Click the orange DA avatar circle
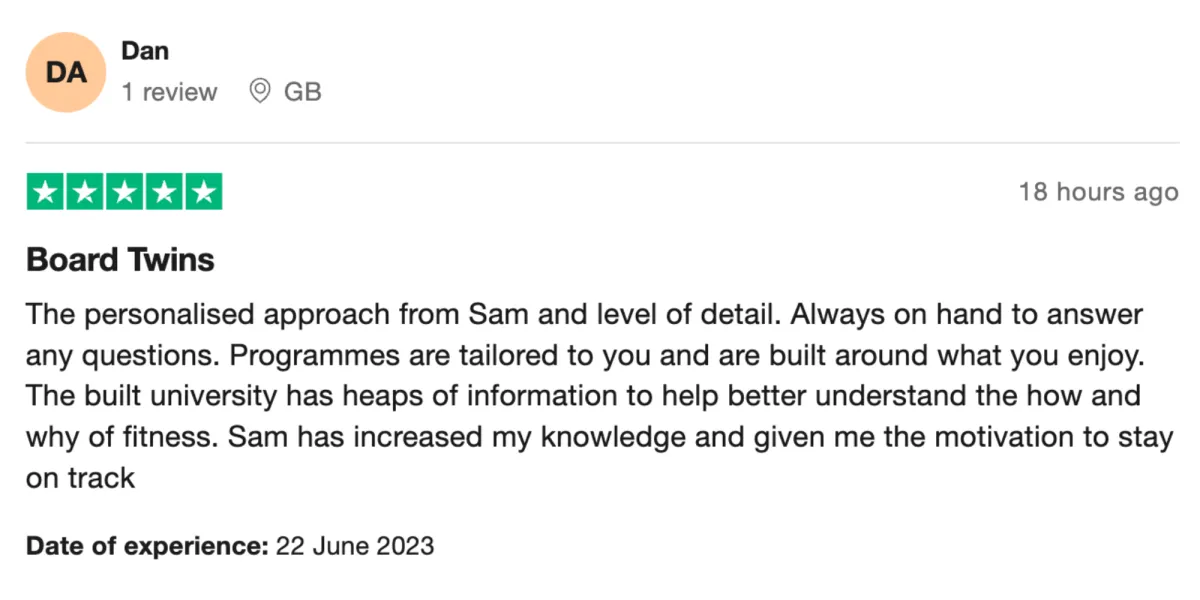 66,72
